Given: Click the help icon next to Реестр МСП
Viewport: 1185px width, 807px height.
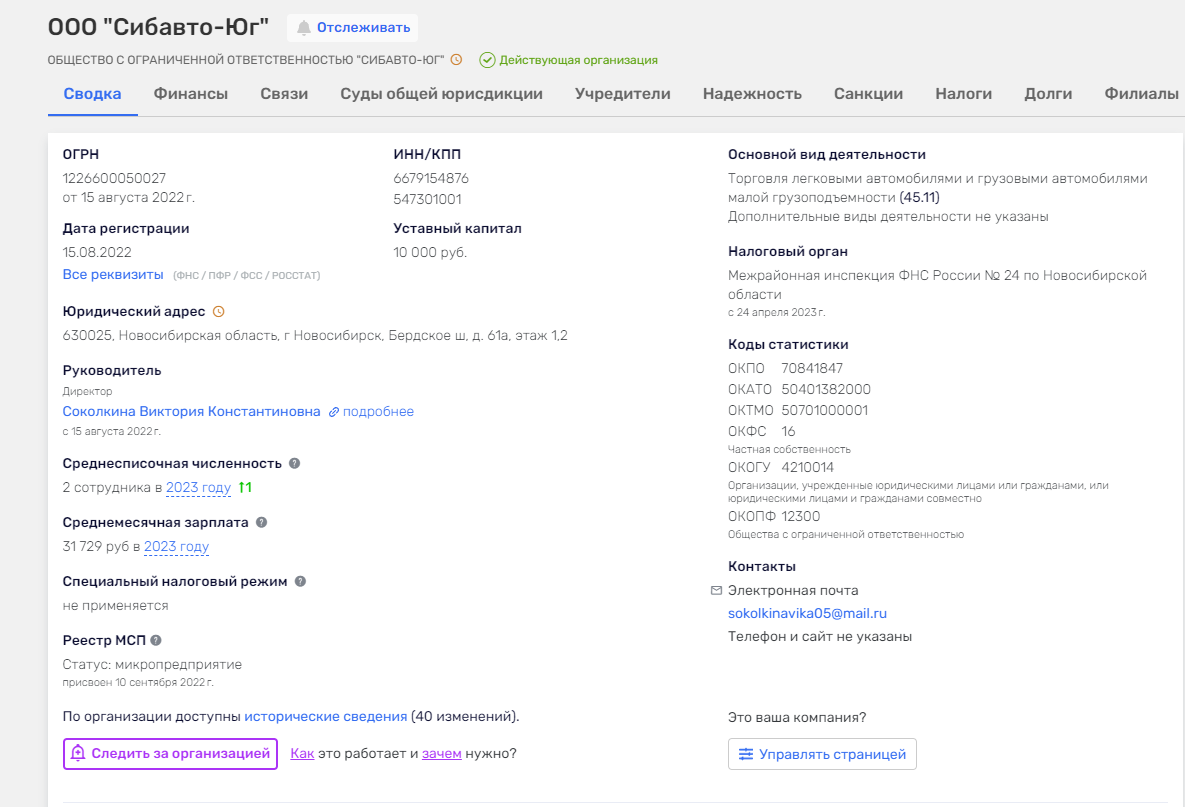Looking at the screenshot, I should coord(156,640).
